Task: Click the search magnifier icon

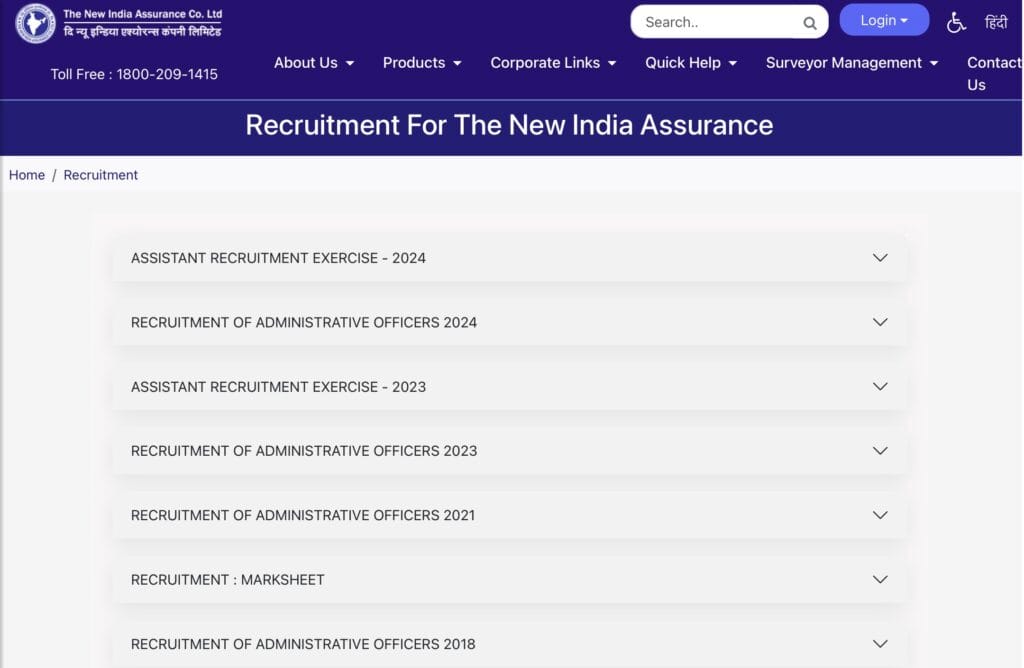Action: [x=810, y=23]
